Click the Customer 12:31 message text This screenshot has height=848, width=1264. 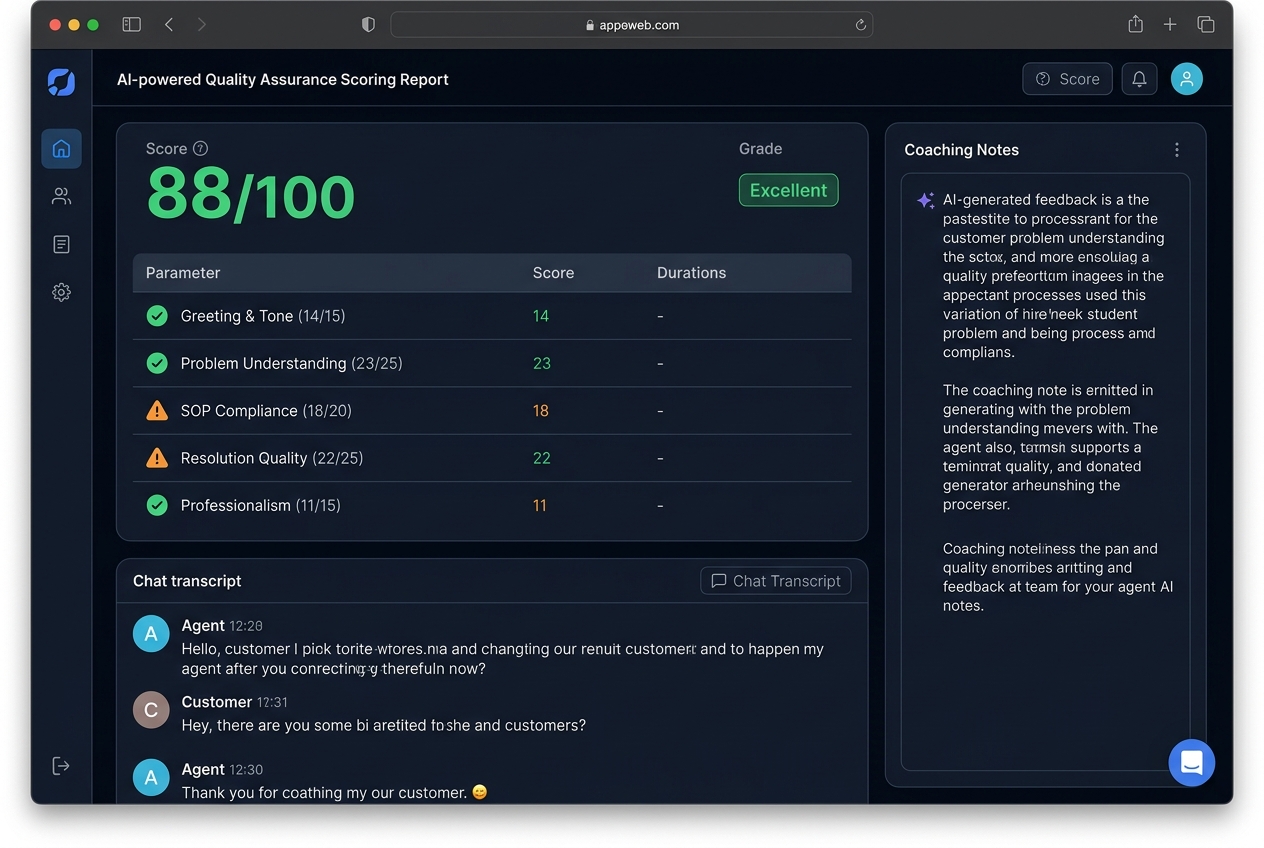(x=384, y=725)
